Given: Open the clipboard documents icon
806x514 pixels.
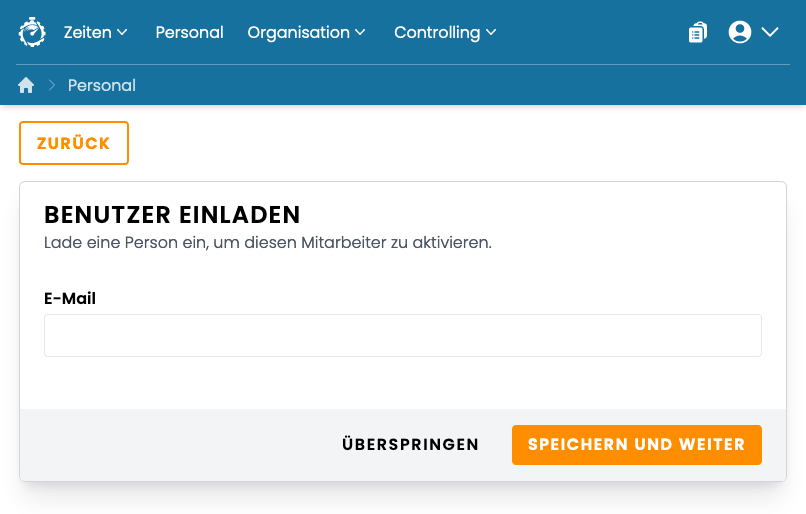Looking at the screenshot, I should (x=698, y=32).
